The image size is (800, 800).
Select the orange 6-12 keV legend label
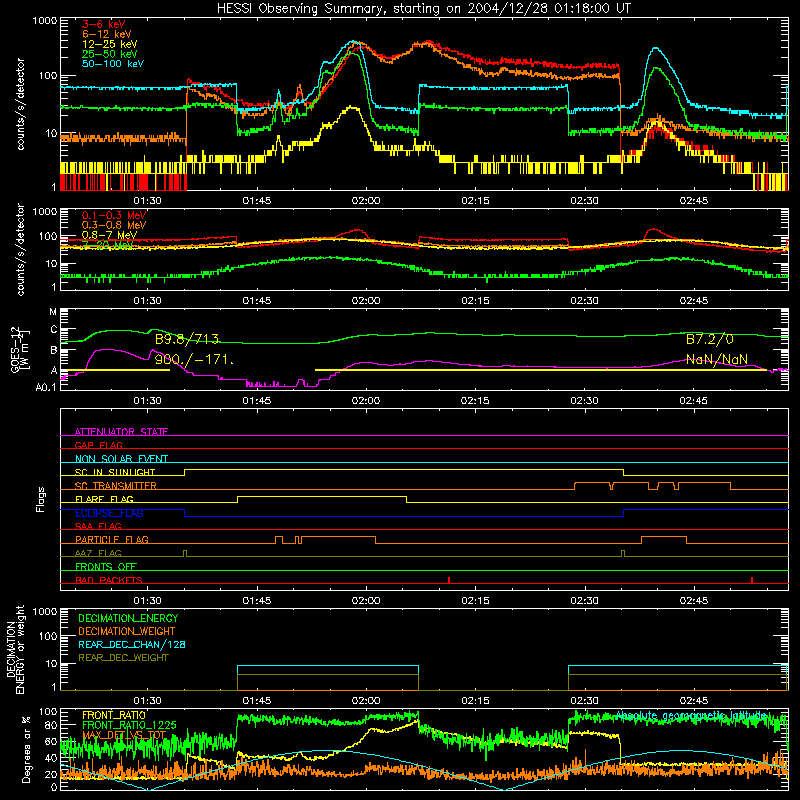[x=107, y=34]
